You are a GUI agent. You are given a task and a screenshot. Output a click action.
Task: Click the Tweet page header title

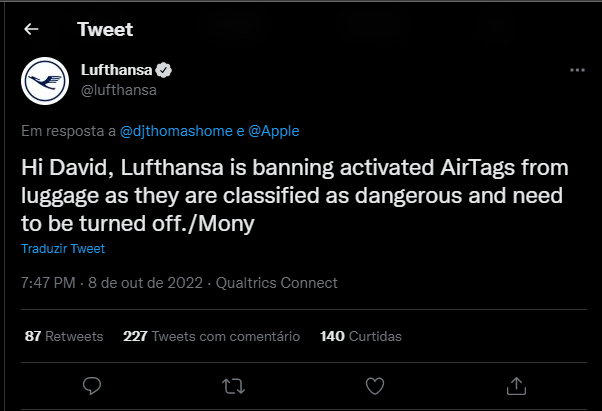pos(105,29)
